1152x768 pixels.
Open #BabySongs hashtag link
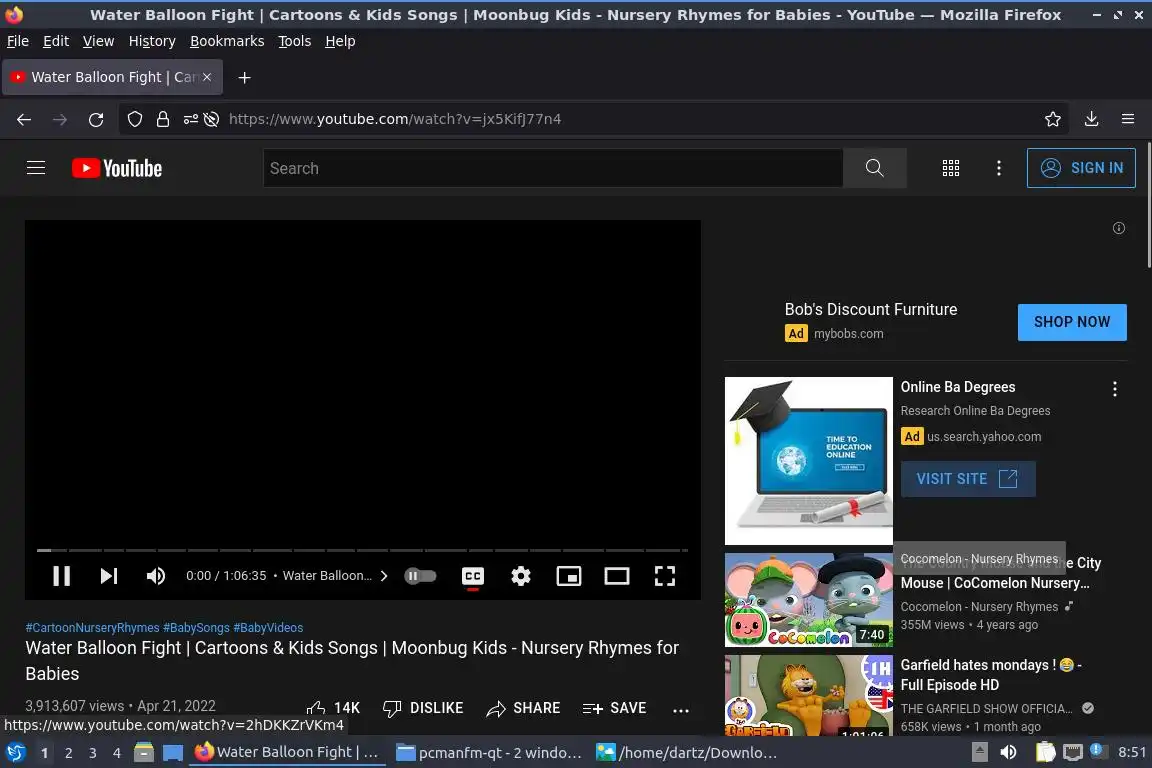tap(196, 628)
